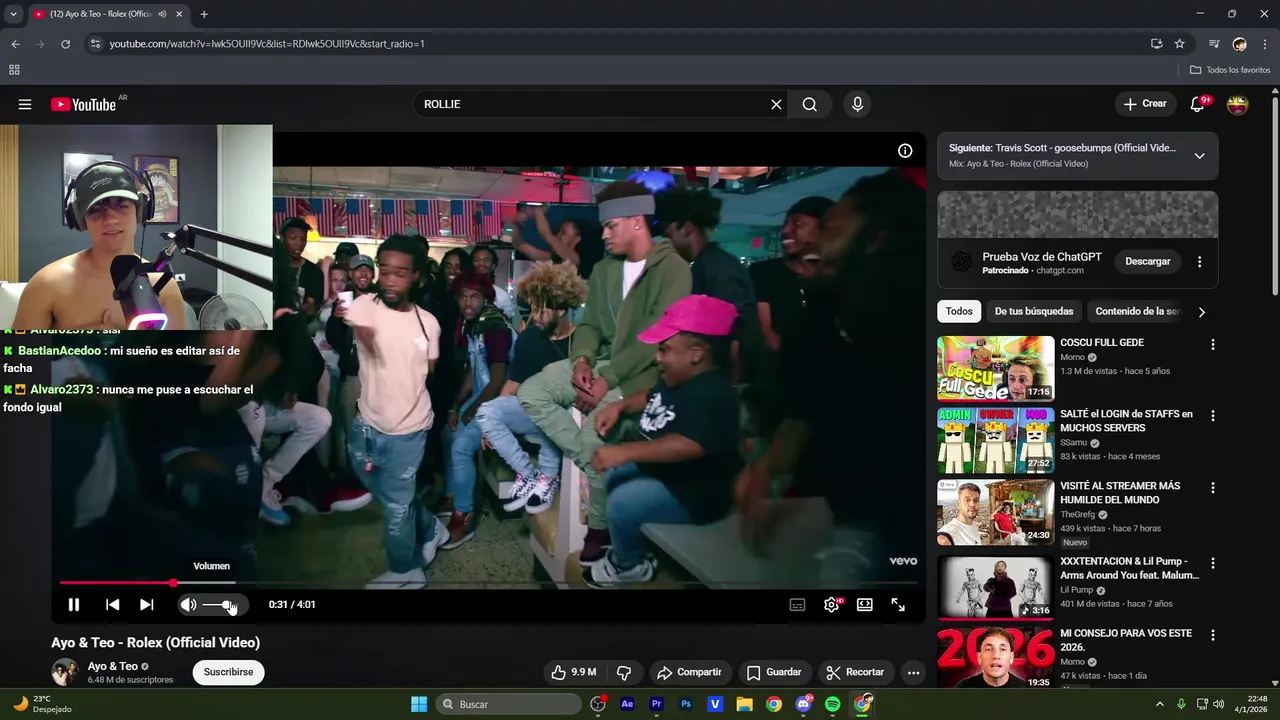Open options menu on the ChatGPT ad
The height and width of the screenshot is (720, 1280).
[x=1199, y=261]
